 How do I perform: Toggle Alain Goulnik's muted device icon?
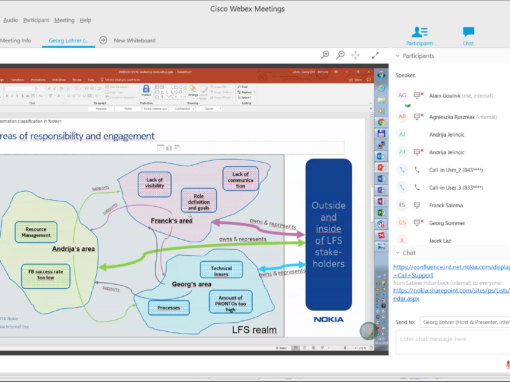click(418, 96)
